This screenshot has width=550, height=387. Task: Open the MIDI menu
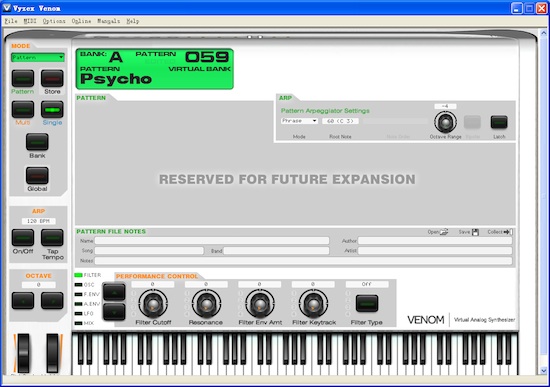click(x=30, y=21)
